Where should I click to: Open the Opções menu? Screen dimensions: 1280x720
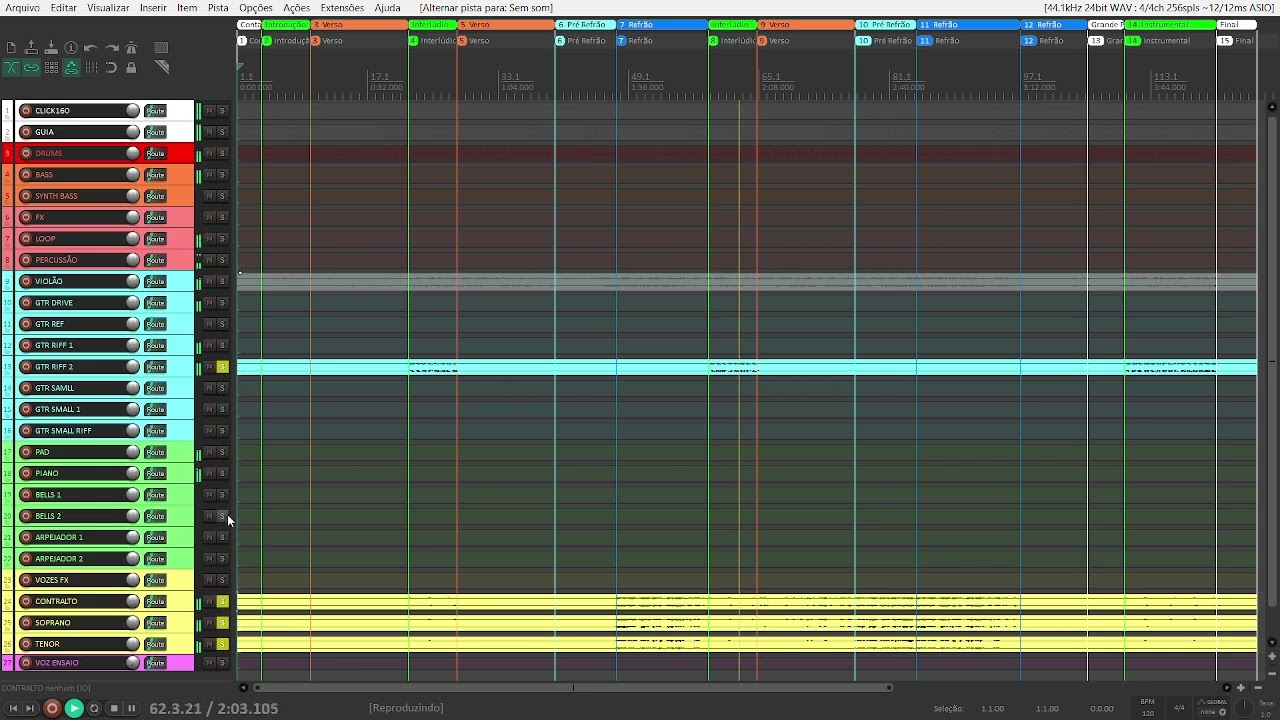256,8
